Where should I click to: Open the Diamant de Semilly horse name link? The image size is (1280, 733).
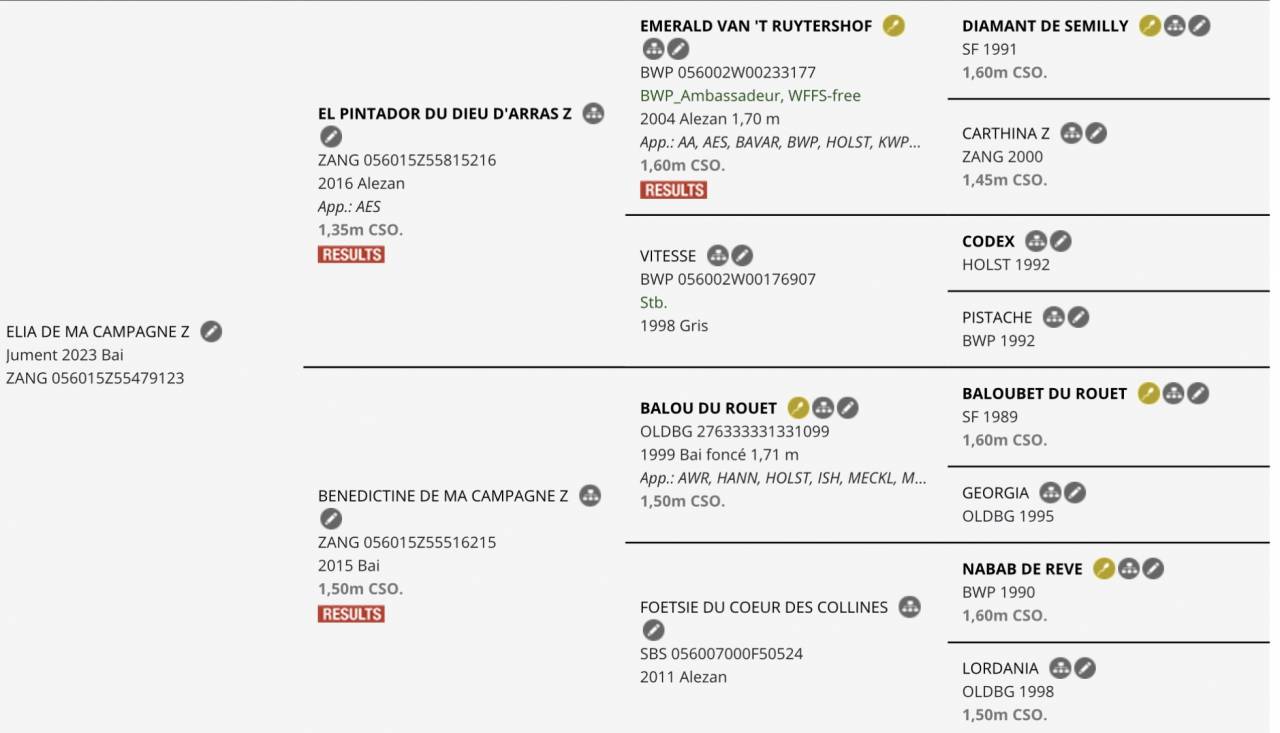(x=1044, y=26)
